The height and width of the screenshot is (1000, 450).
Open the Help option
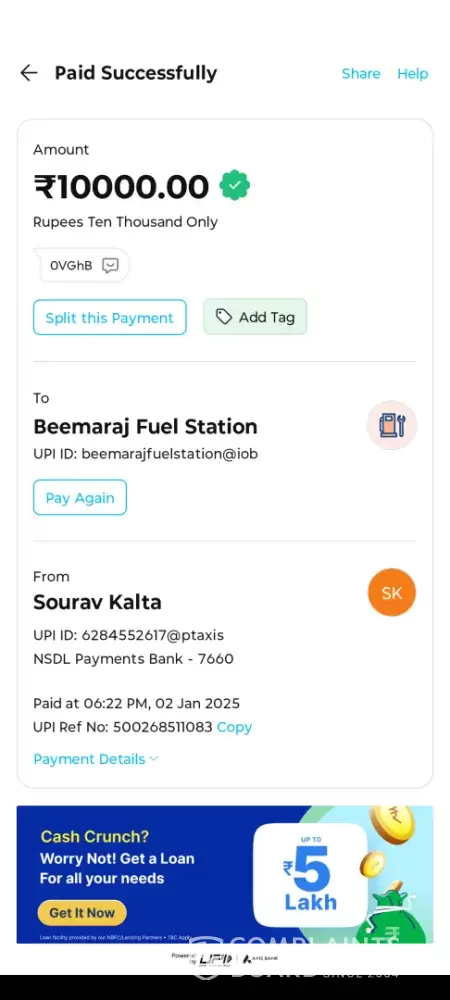coord(412,74)
